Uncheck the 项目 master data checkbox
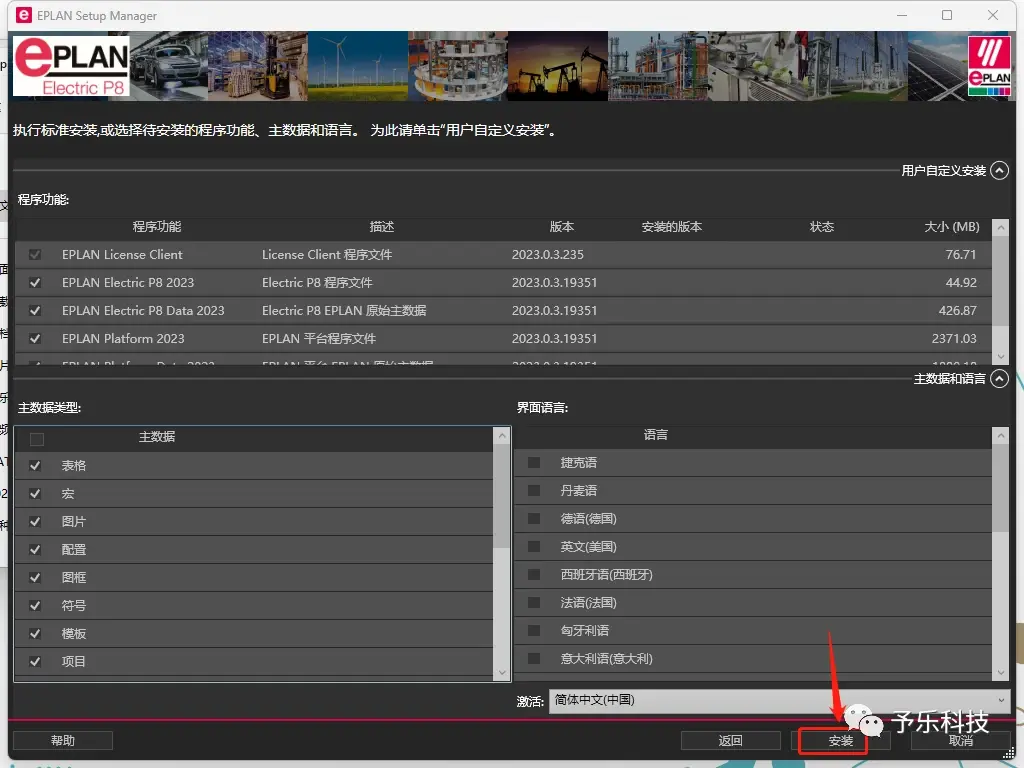This screenshot has height=768, width=1024. [35, 662]
